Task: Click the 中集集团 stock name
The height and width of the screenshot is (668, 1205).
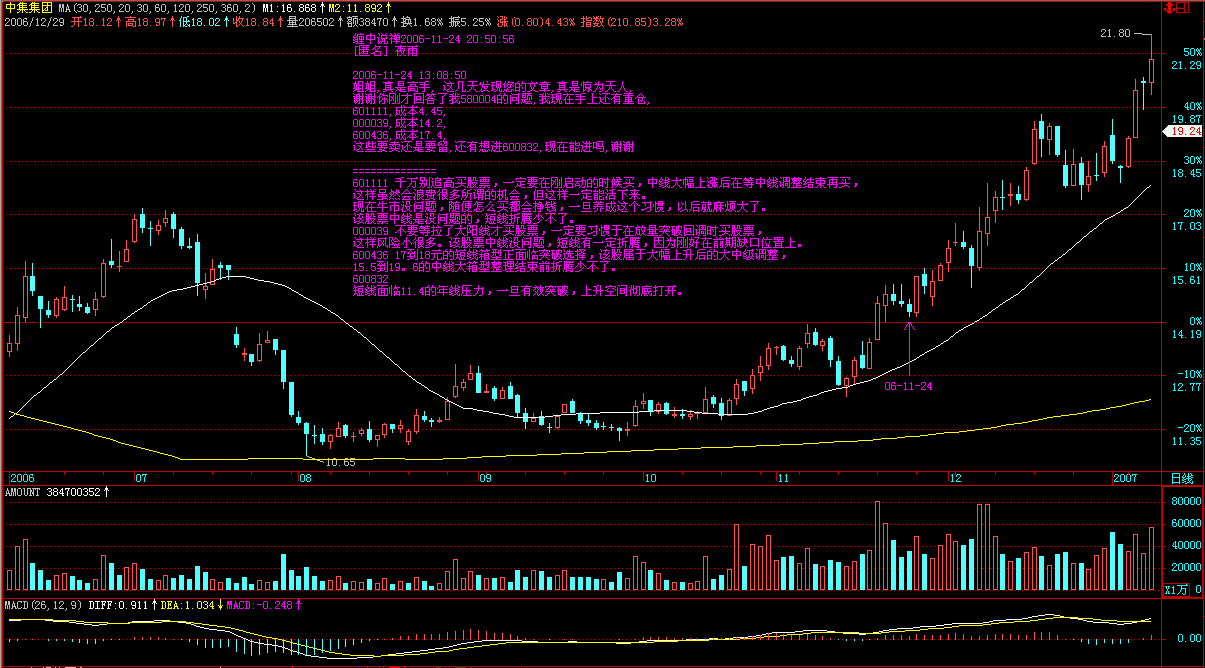Action: point(27,7)
